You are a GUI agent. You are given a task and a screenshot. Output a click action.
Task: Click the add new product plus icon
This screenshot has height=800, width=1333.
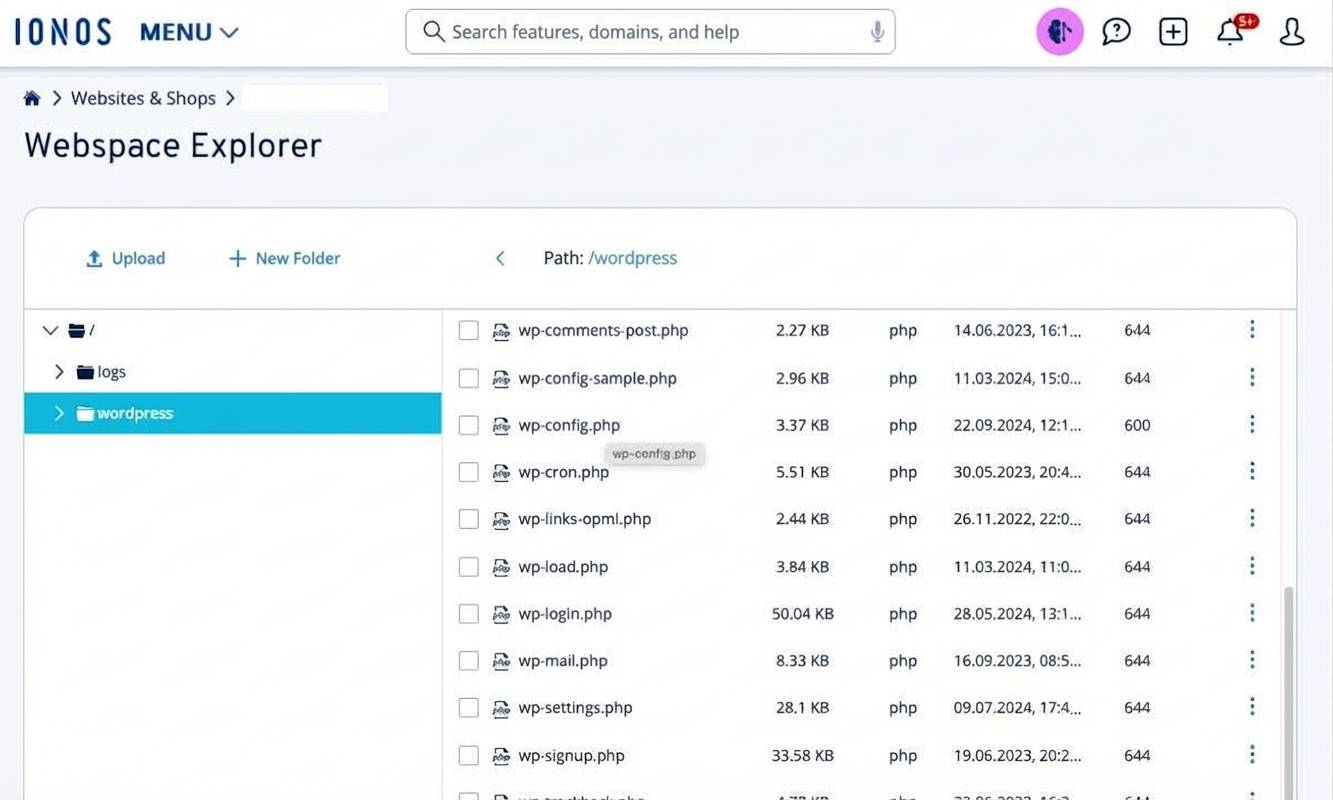pyautogui.click(x=1172, y=31)
